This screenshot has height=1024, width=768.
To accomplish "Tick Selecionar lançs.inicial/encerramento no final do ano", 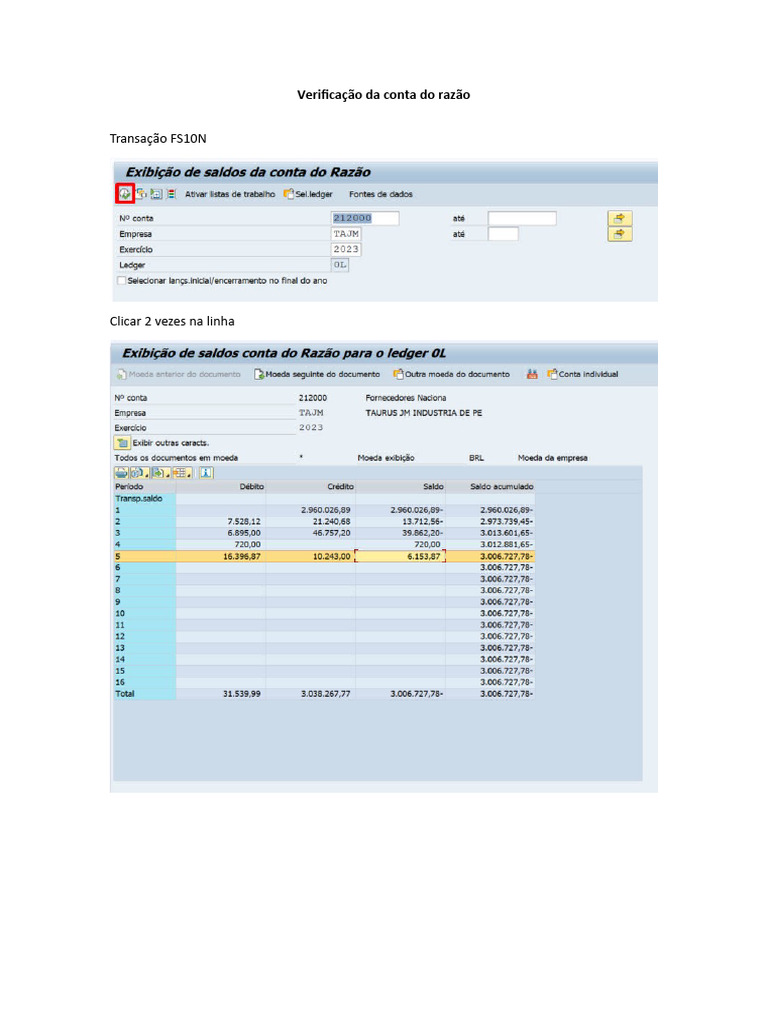I will (121, 281).
